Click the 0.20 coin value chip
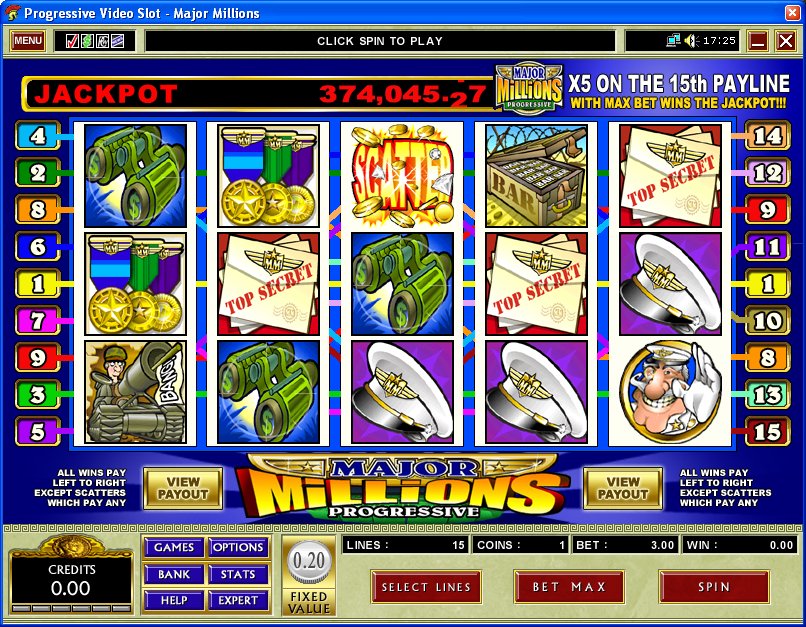 308,561
